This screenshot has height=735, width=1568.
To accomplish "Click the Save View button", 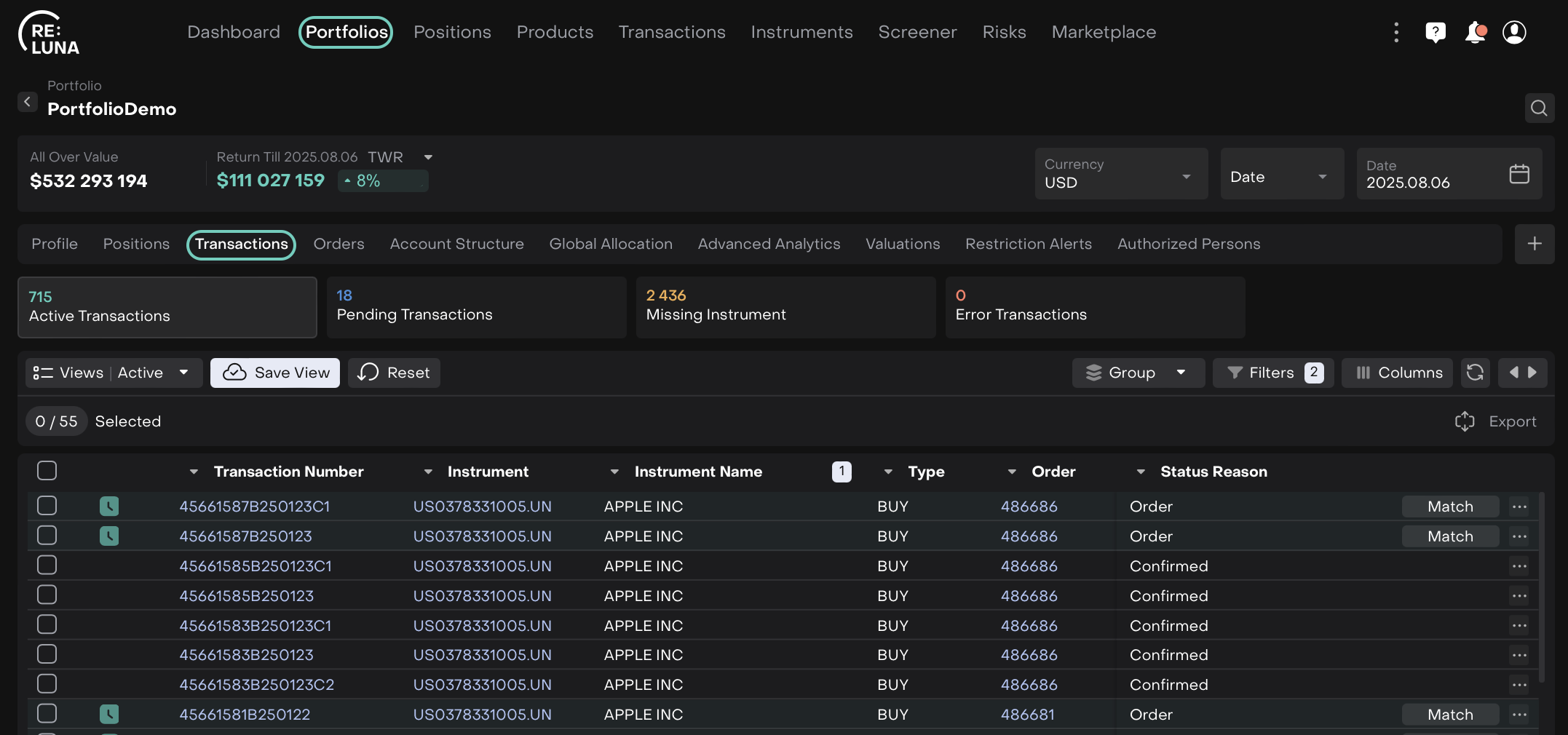I will pos(275,373).
